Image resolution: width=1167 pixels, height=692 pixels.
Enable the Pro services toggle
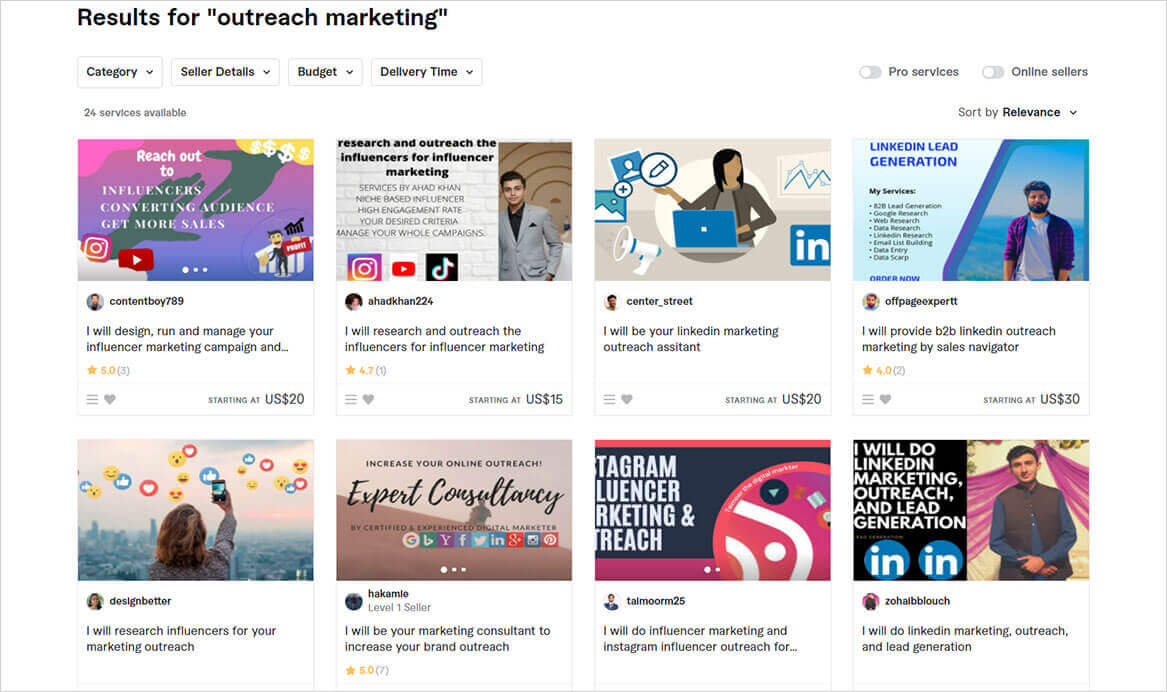coord(870,72)
